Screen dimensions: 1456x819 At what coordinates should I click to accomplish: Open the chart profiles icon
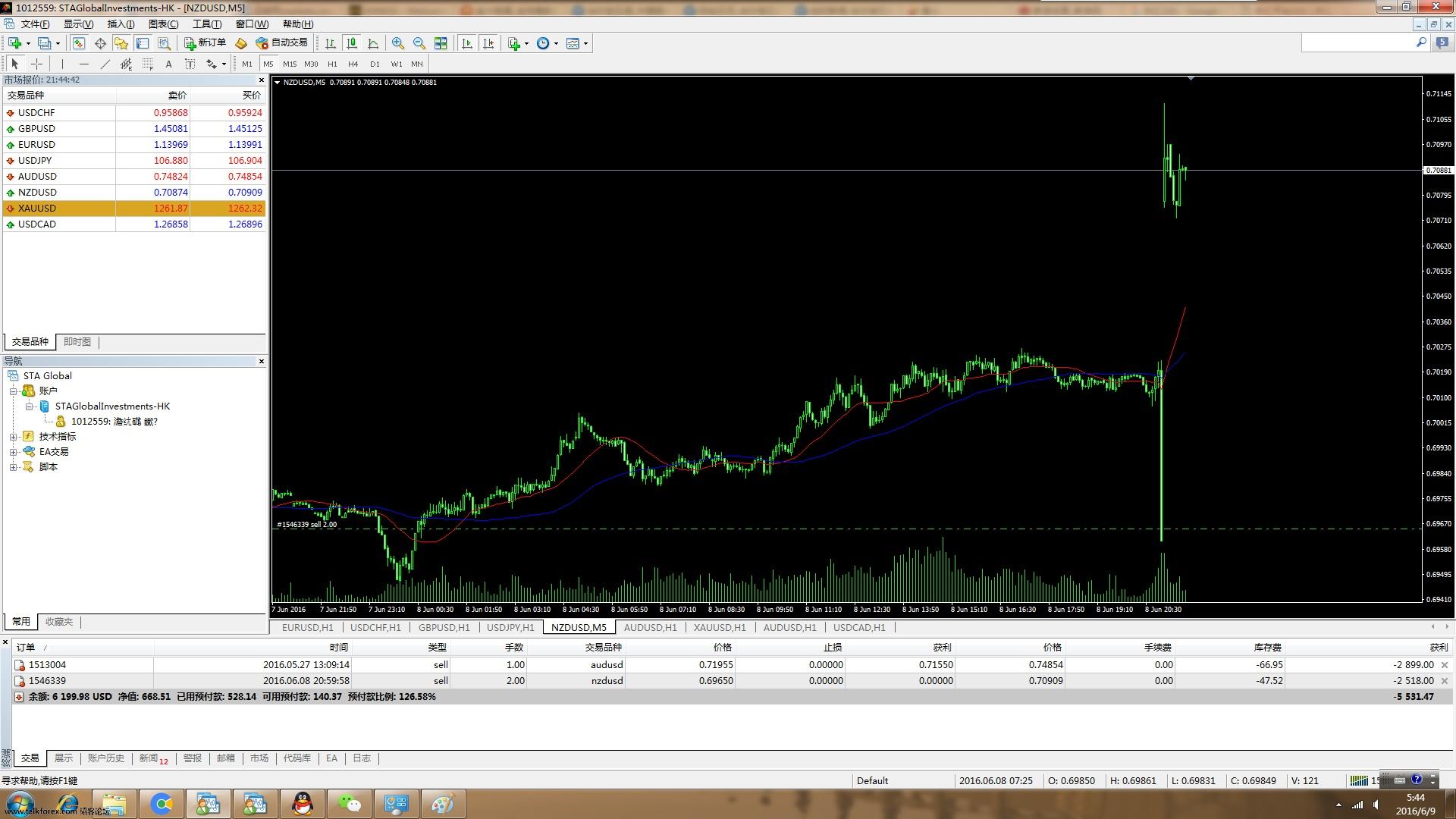45,43
